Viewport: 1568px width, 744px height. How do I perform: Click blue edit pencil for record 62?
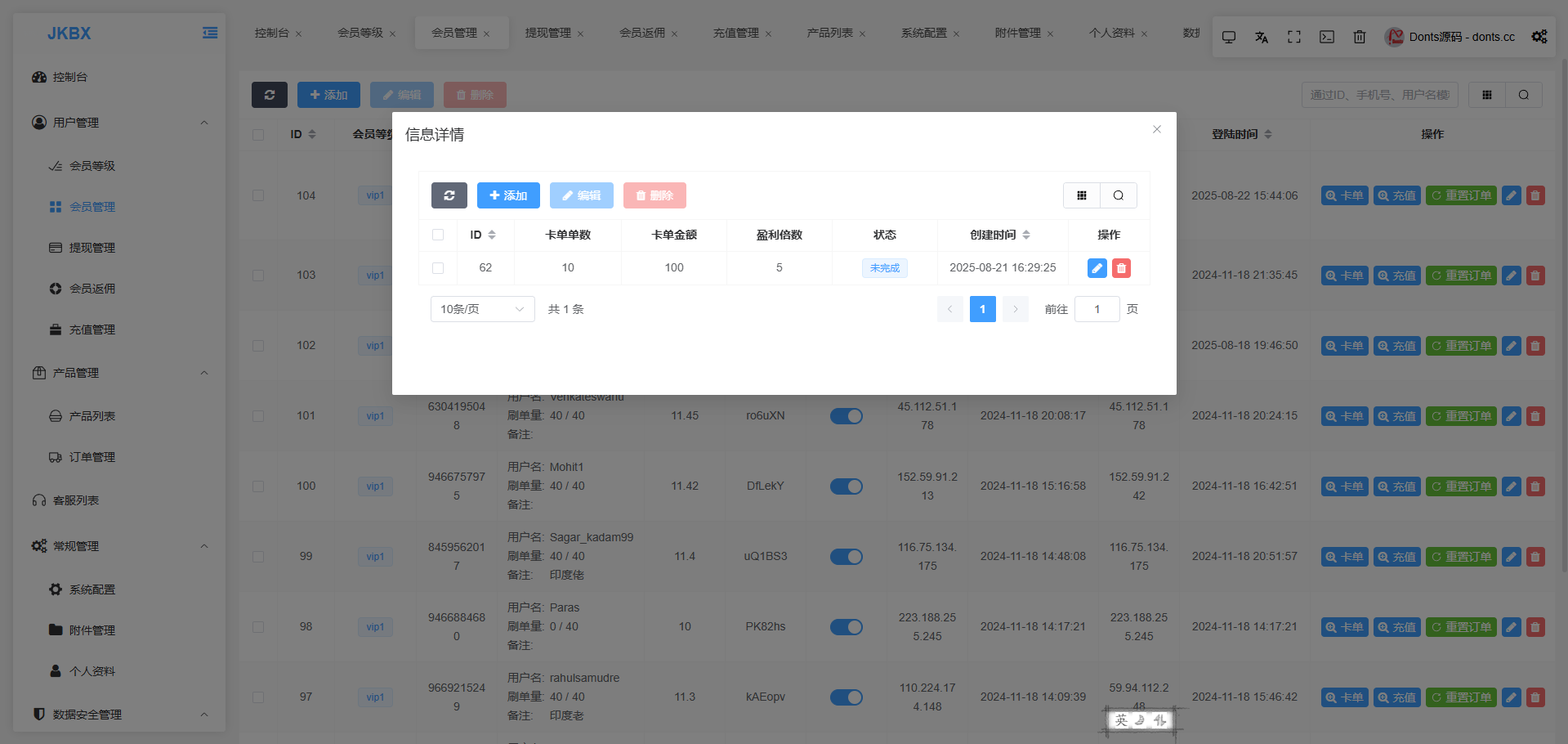tap(1097, 268)
